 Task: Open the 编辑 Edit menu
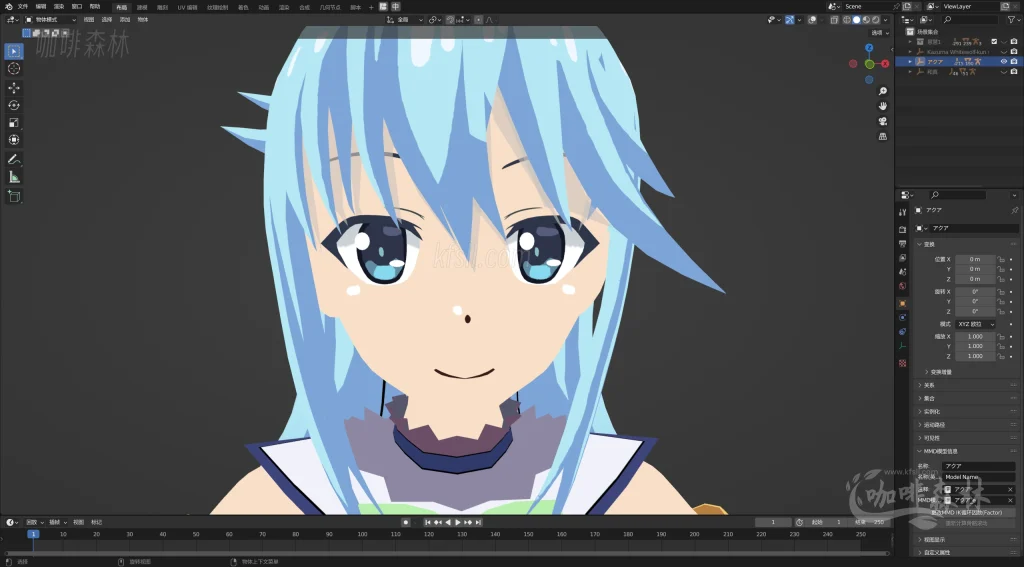[x=40, y=7]
